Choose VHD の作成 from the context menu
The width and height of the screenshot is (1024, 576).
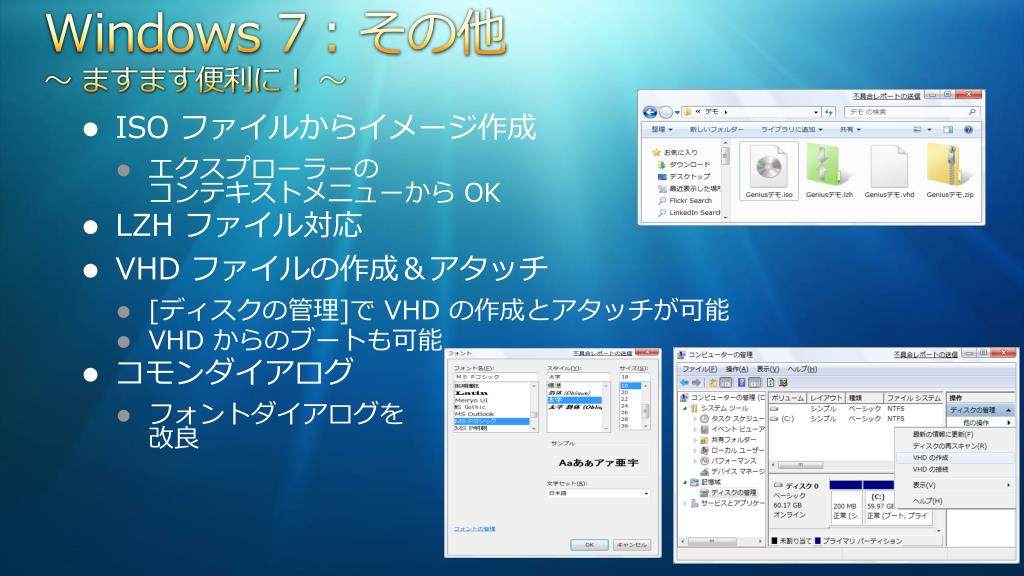(953, 458)
